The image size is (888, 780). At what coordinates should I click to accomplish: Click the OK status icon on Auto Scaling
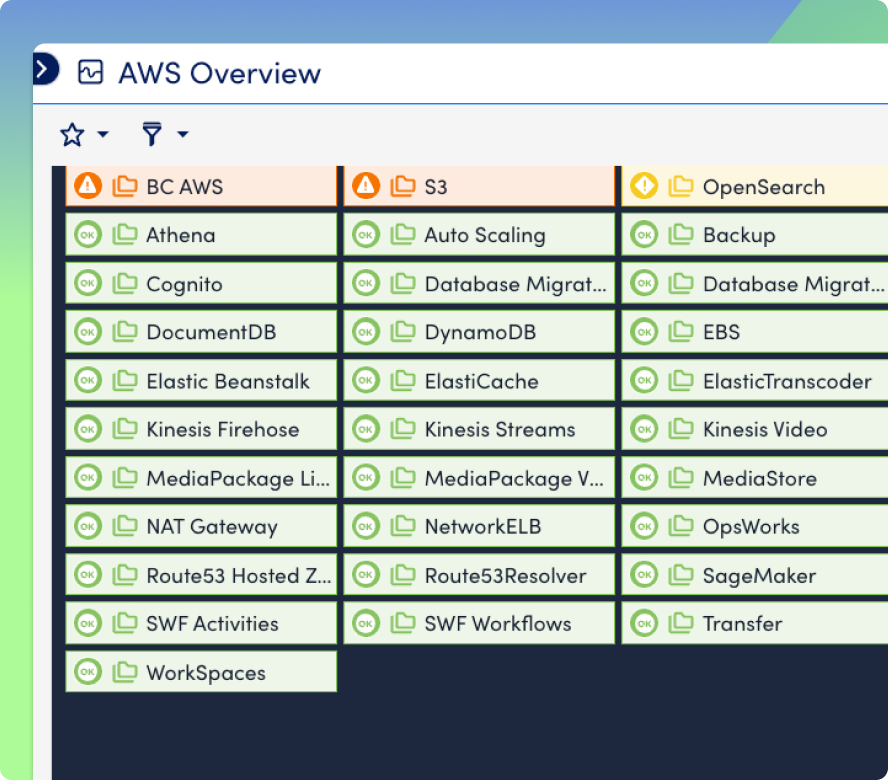tap(366, 235)
